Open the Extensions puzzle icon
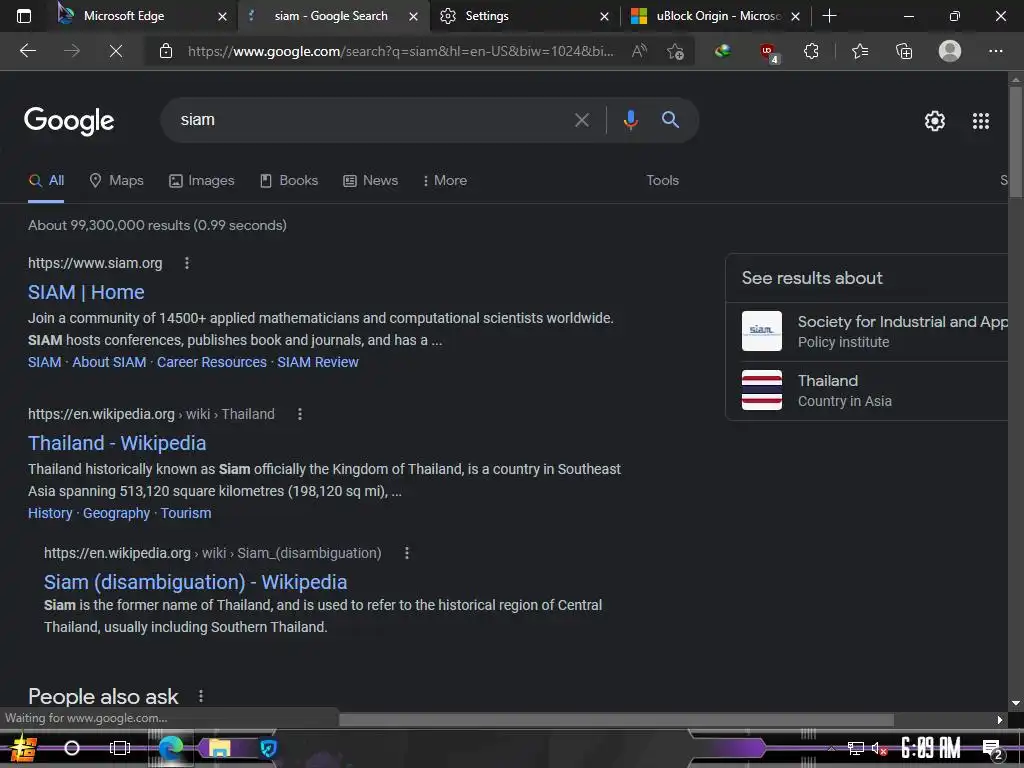The height and width of the screenshot is (768, 1024). tap(811, 51)
